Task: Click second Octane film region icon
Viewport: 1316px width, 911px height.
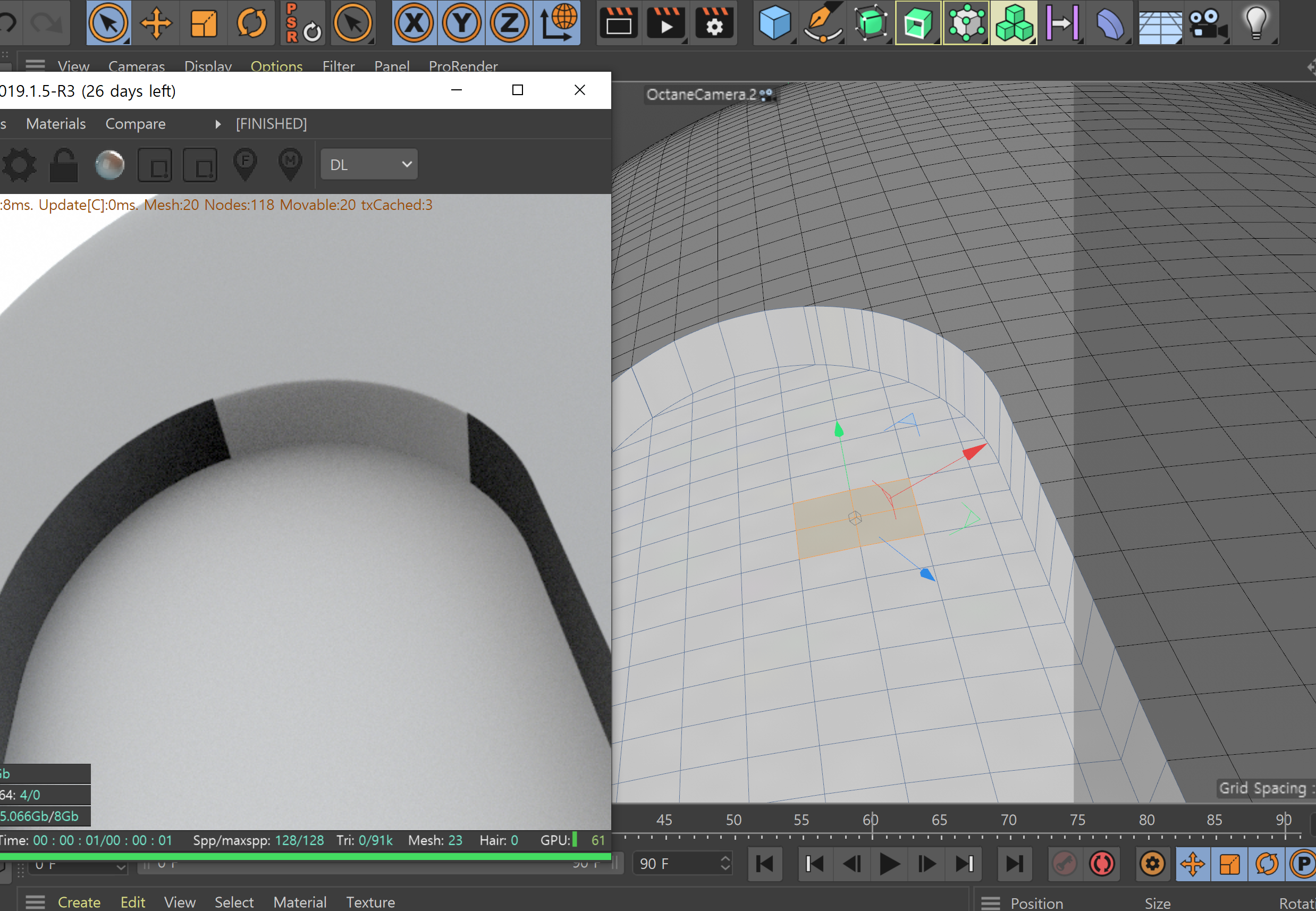Action: point(200,165)
